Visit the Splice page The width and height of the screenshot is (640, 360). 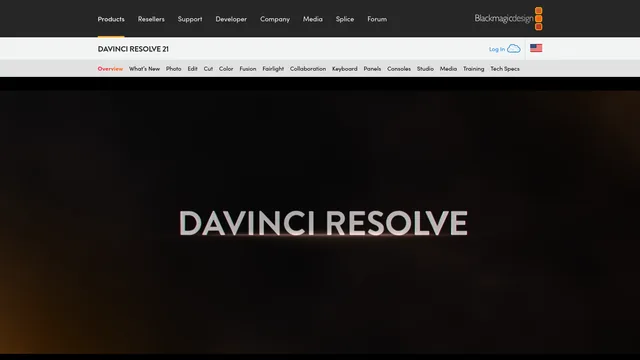(344, 19)
